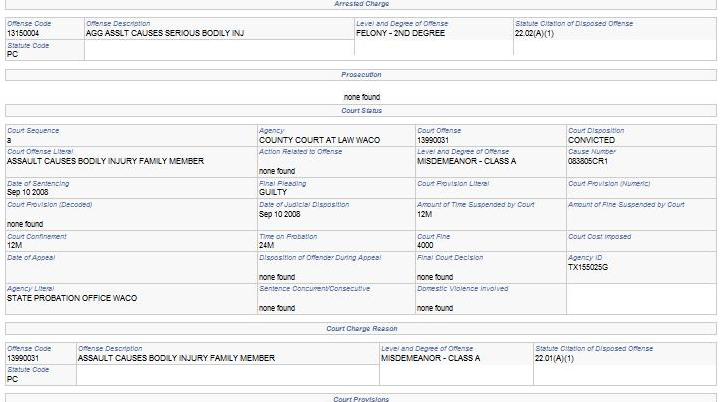The height and width of the screenshot is (402, 720).
Task: Click statute citation 22.02(A)(1)
Action: (536, 33)
